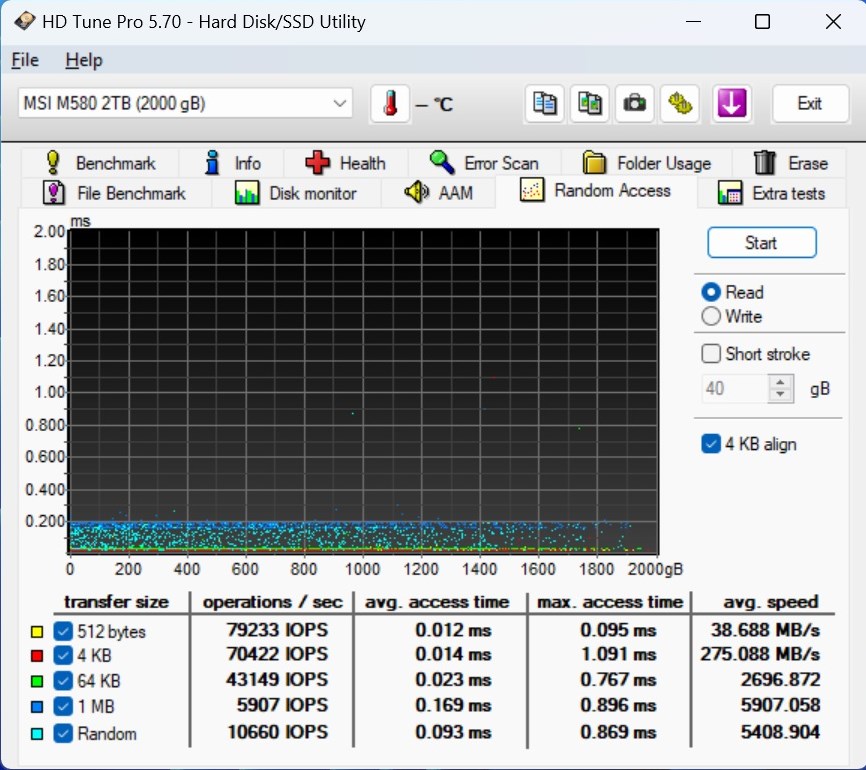Click the 10660 IOPS value
Viewport: 866px width, 770px height.
(x=278, y=732)
